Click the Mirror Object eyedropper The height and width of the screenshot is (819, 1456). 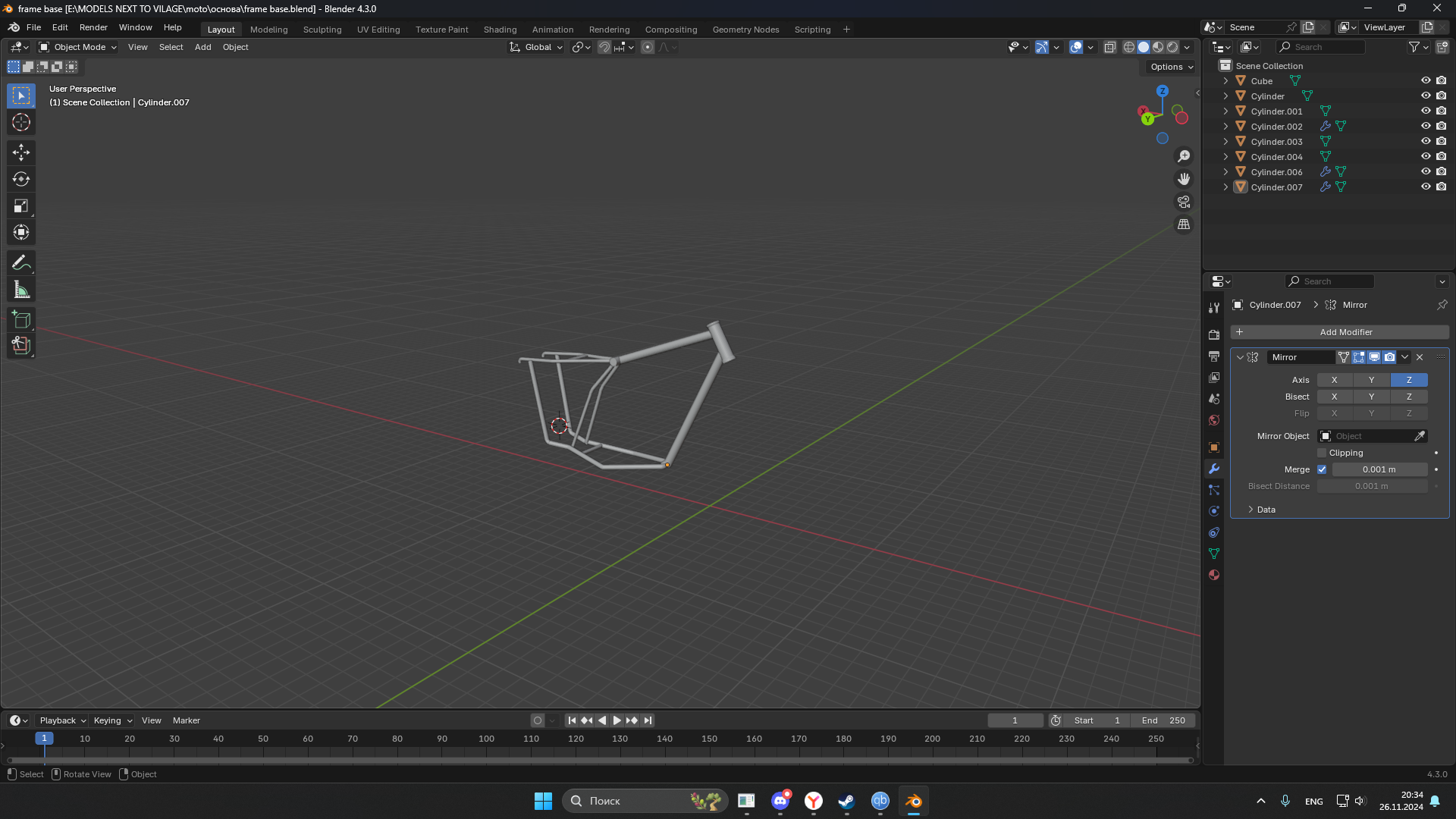(1419, 436)
